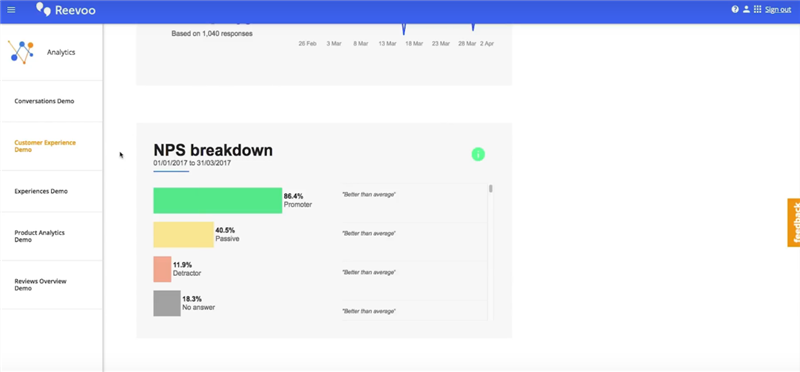
Task: Open Reviews Overview Demo
Action: [40, 285]
